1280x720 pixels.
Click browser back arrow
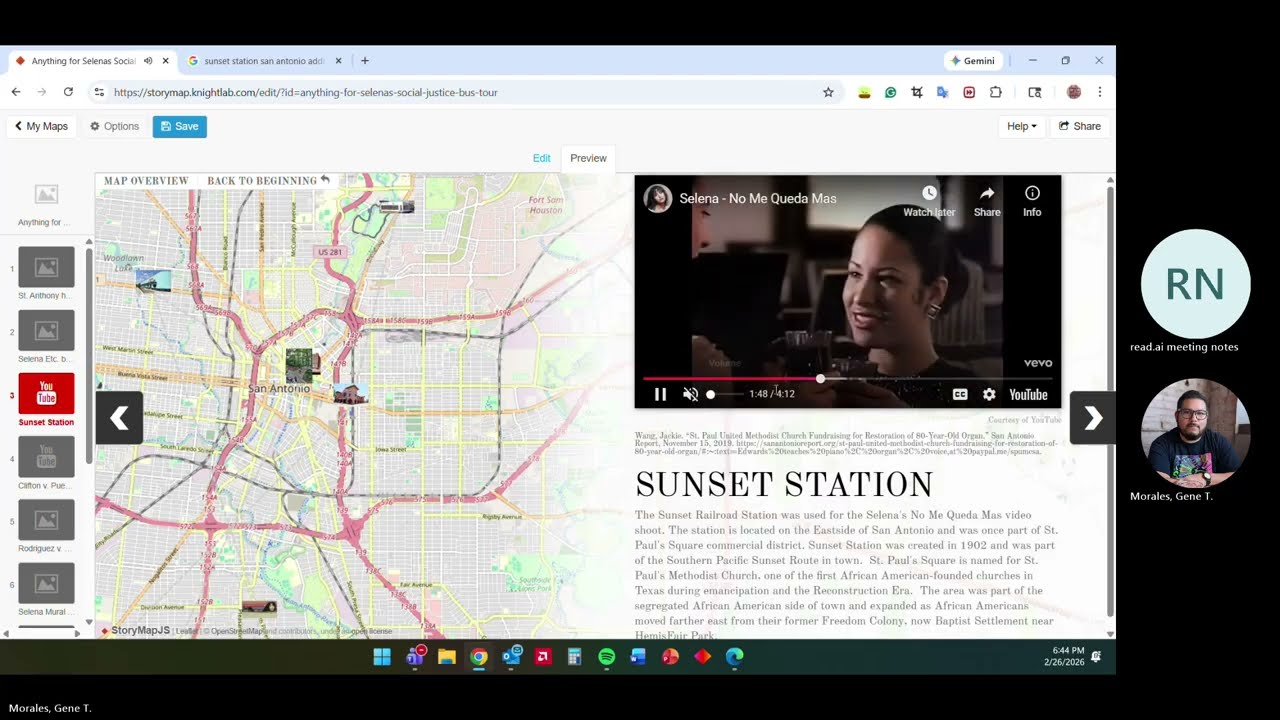[x=16, y=92]
